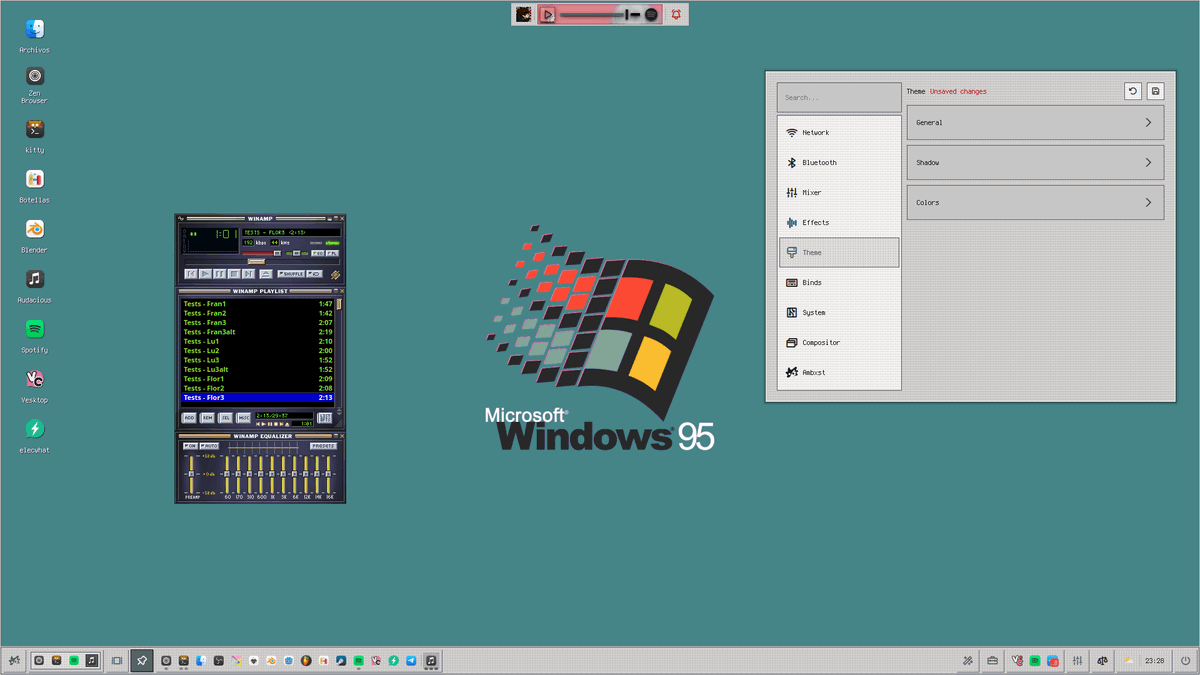Click the playlist SEL button
1200x675 pixels.
(x=226, y=418)
